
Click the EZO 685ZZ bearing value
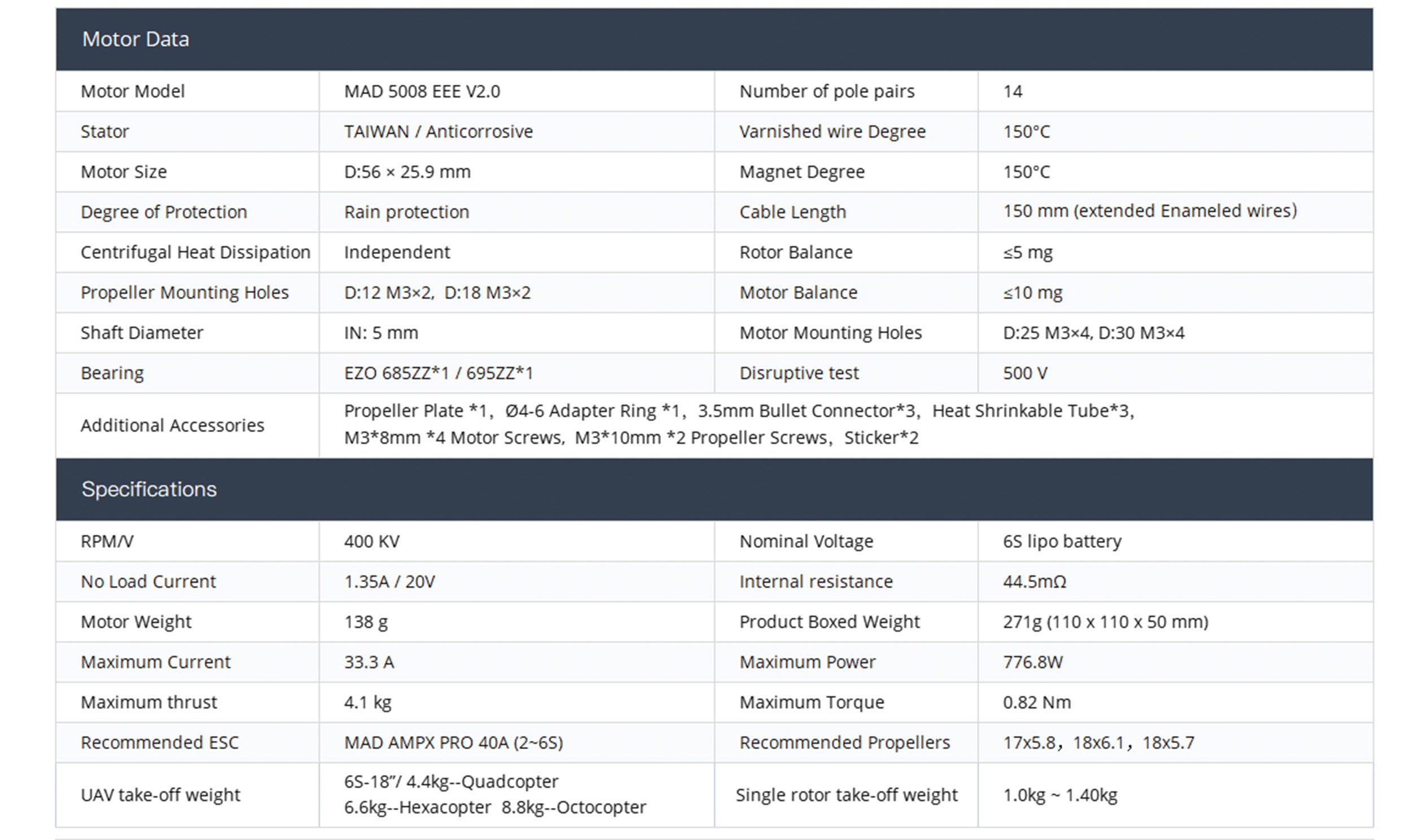coord(438,373)
